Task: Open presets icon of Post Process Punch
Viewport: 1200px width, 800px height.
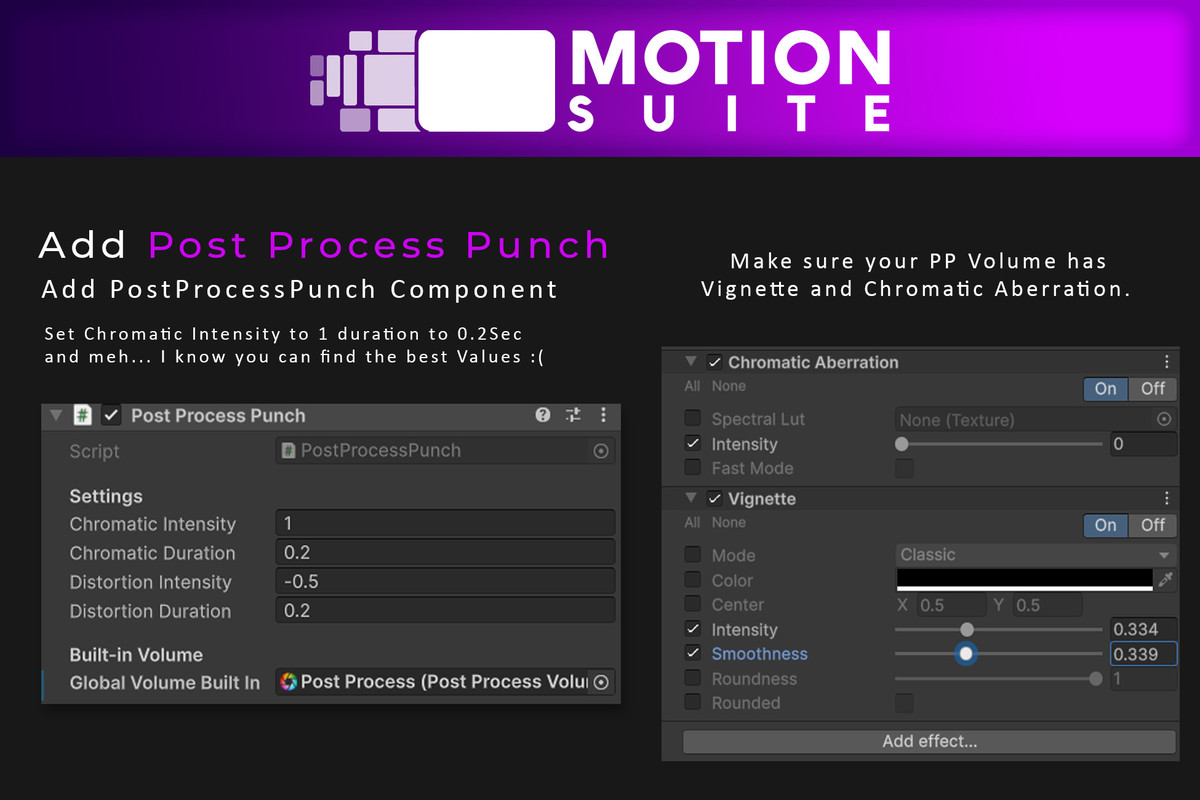Action: (x=573, y=415)
